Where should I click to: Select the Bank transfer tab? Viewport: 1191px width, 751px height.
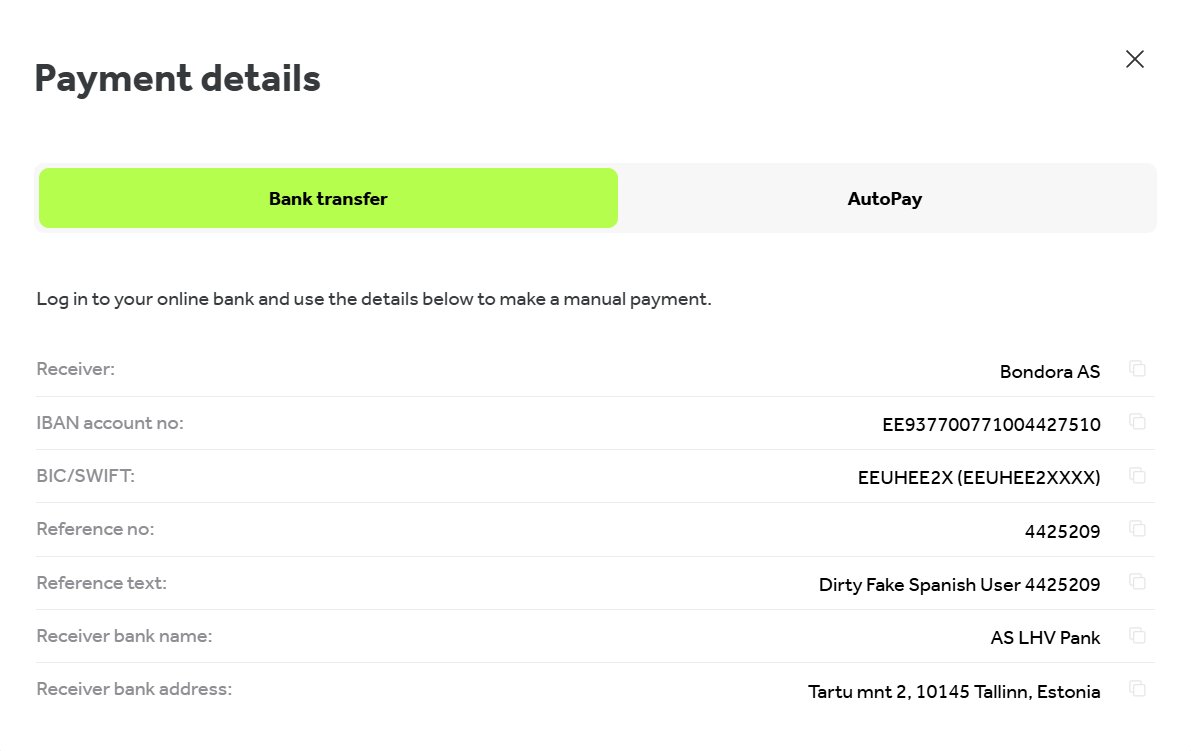click(x=328, y=198)
